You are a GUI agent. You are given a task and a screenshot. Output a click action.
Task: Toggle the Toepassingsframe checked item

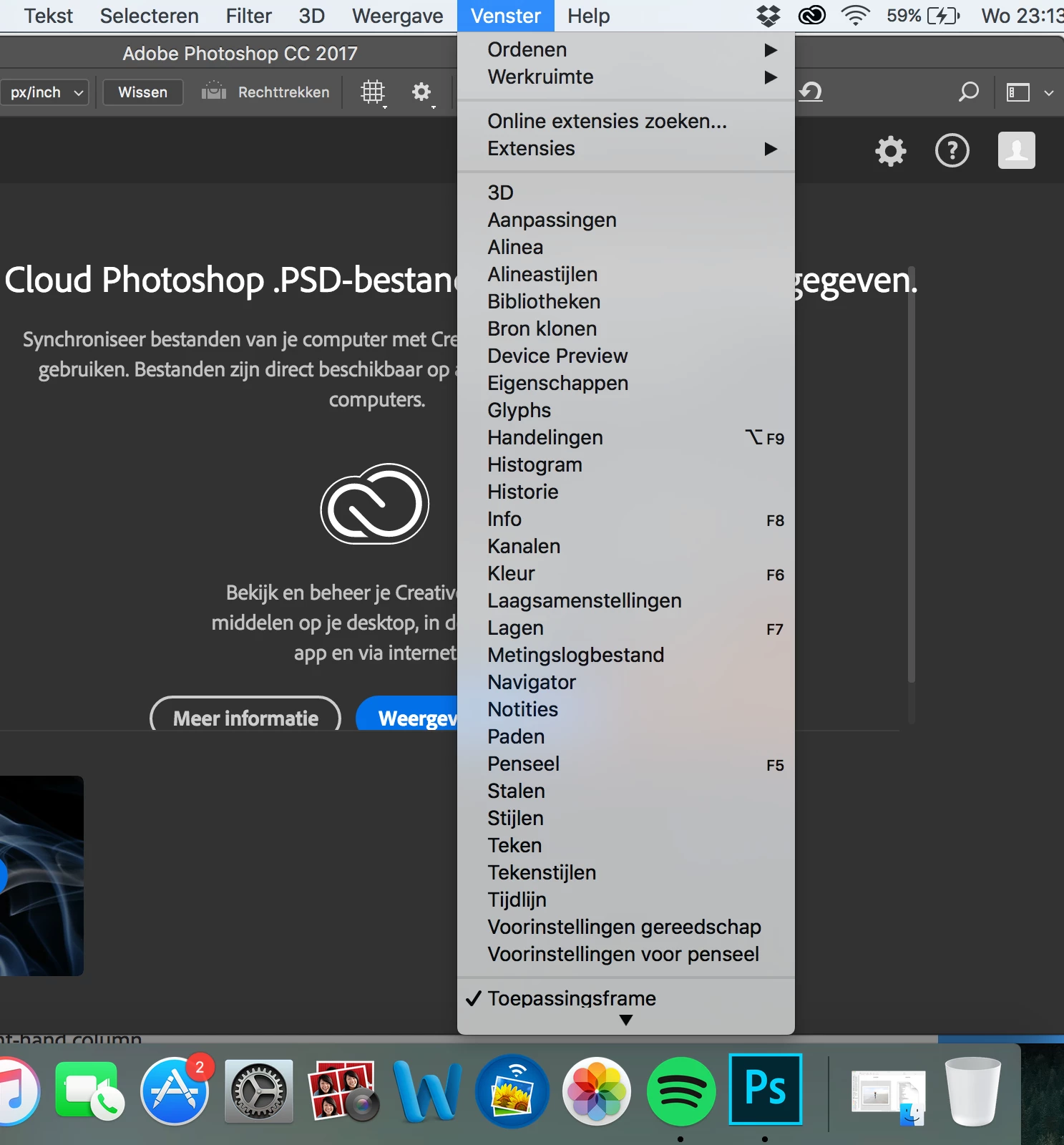[x=626, y=998]
